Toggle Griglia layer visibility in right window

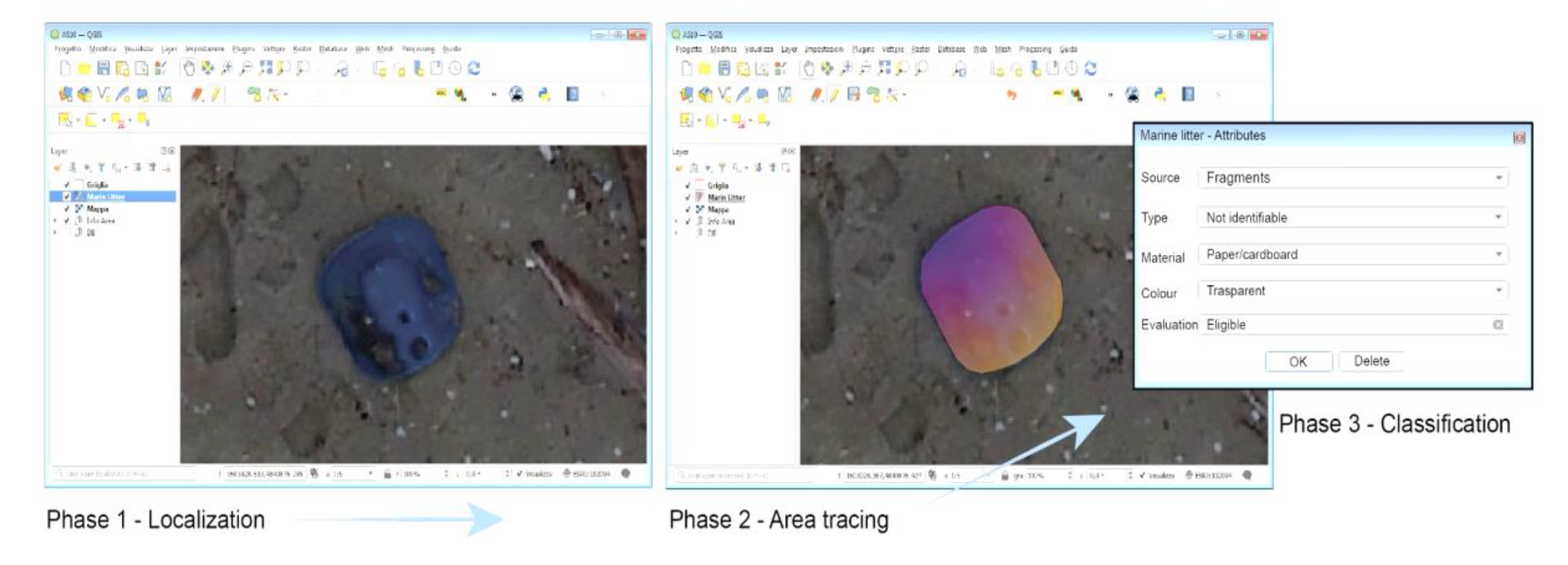click(x=688, y=186)
